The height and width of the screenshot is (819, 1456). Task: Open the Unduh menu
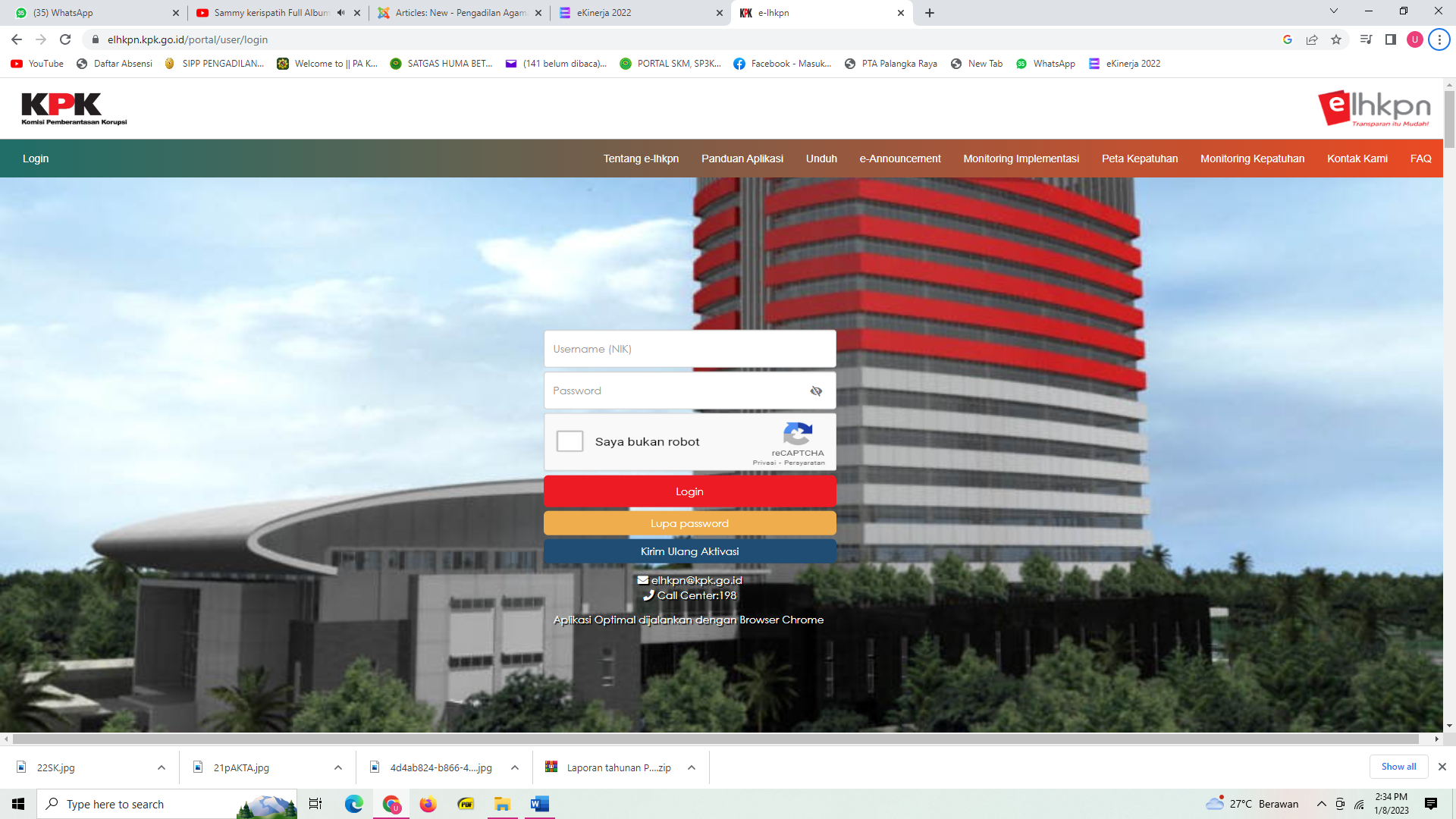(821, 158)
